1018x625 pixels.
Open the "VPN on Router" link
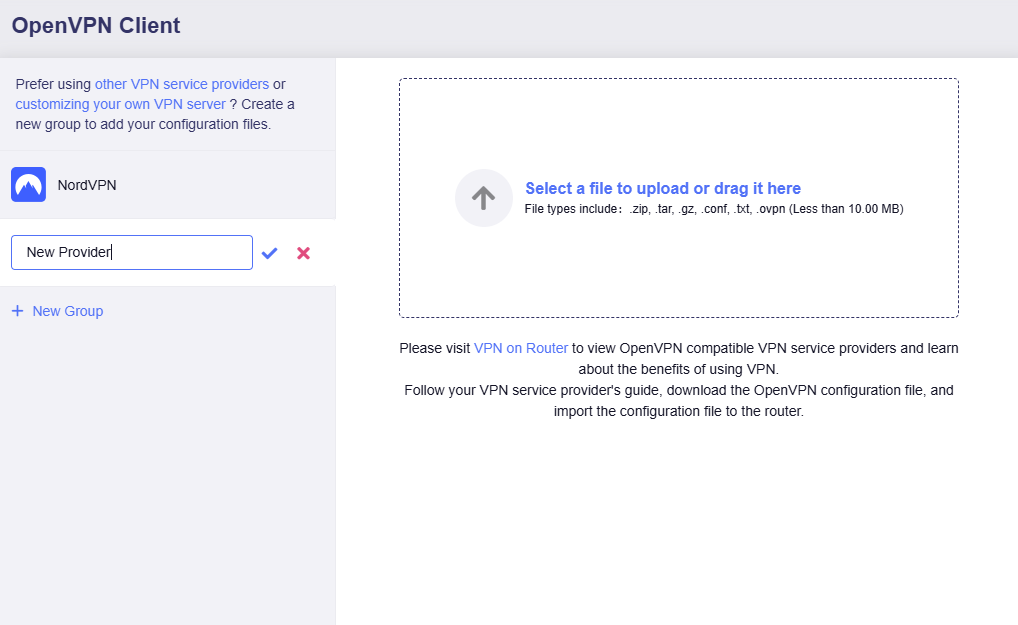coord(520,348)
